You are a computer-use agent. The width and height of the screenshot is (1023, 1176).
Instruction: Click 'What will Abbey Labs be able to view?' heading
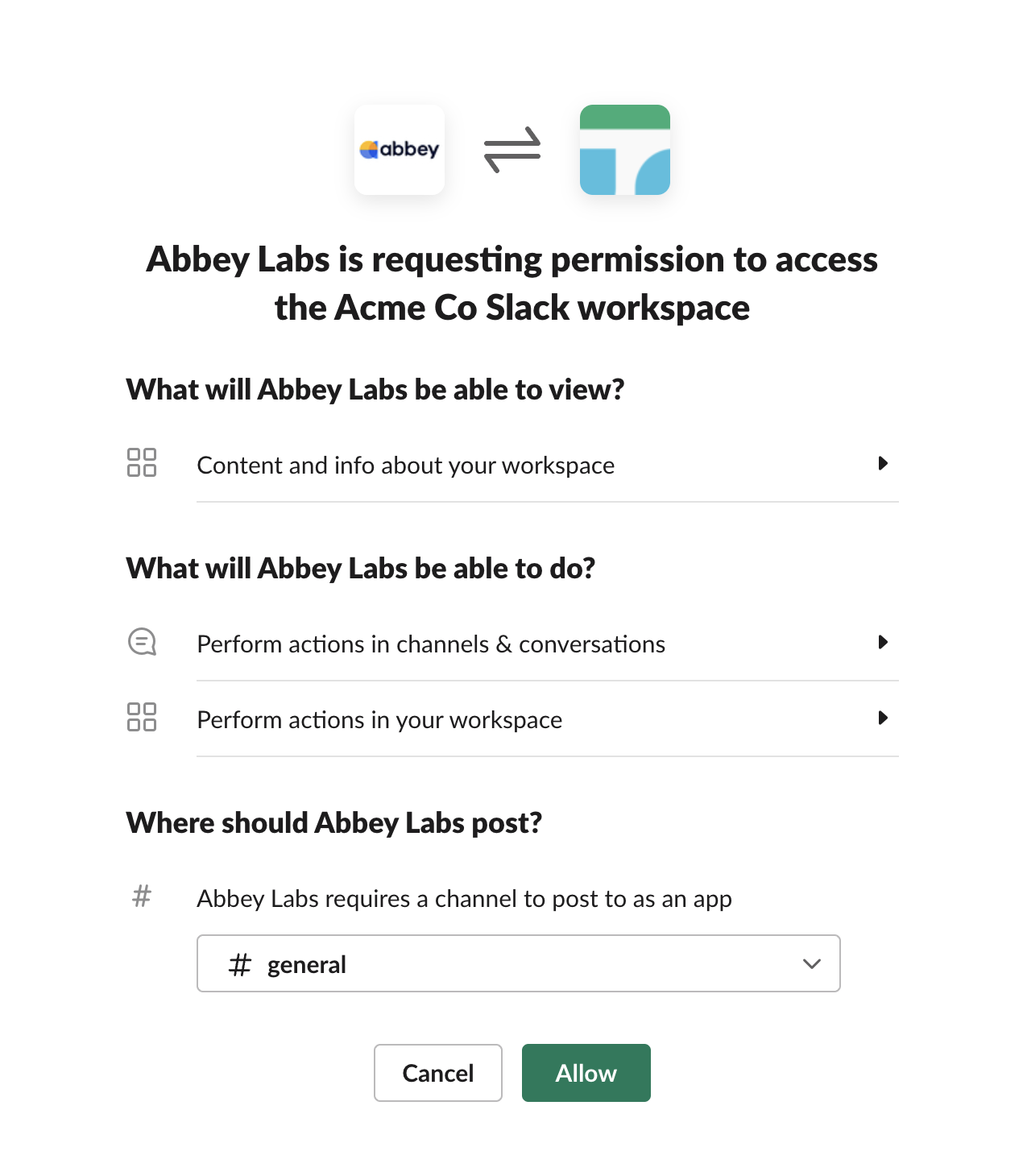click(x=375, y=390)
